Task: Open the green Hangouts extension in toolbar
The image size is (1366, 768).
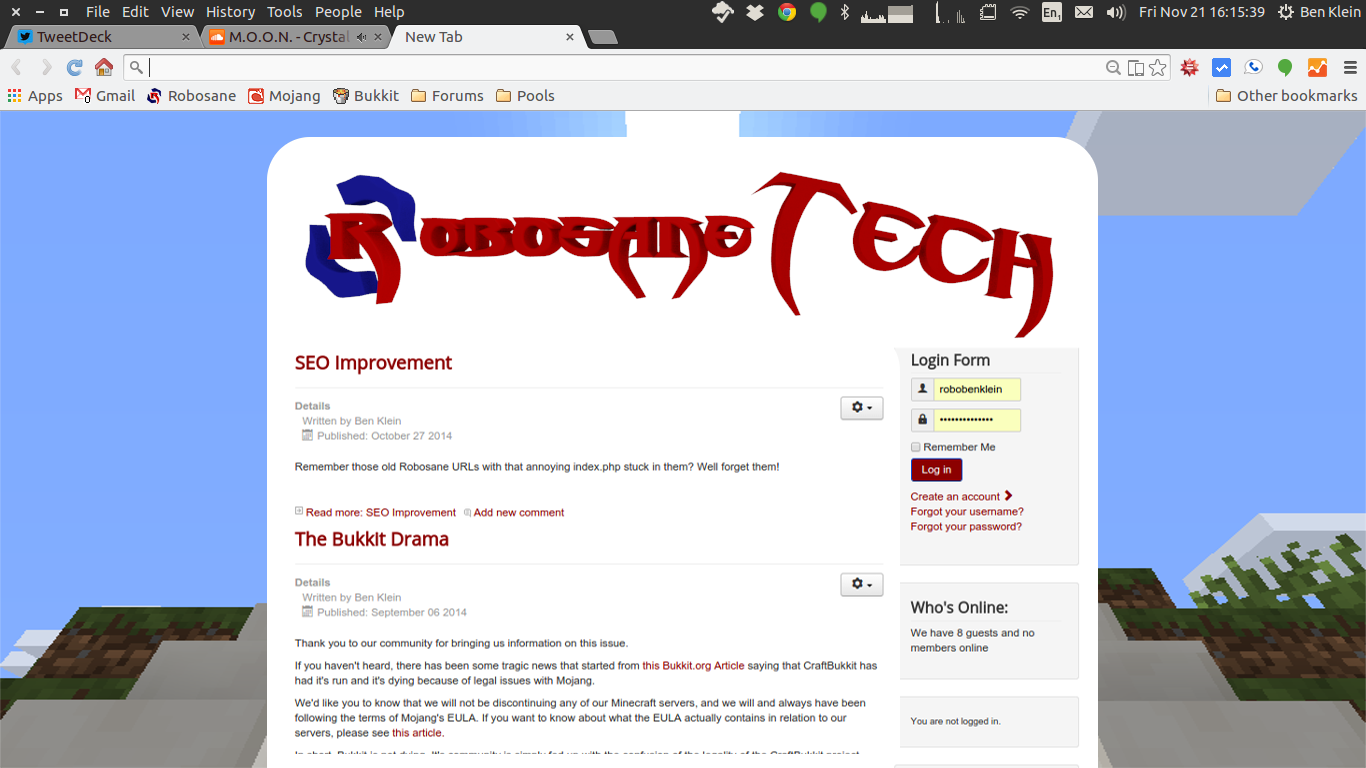Action: [1285, 68]
